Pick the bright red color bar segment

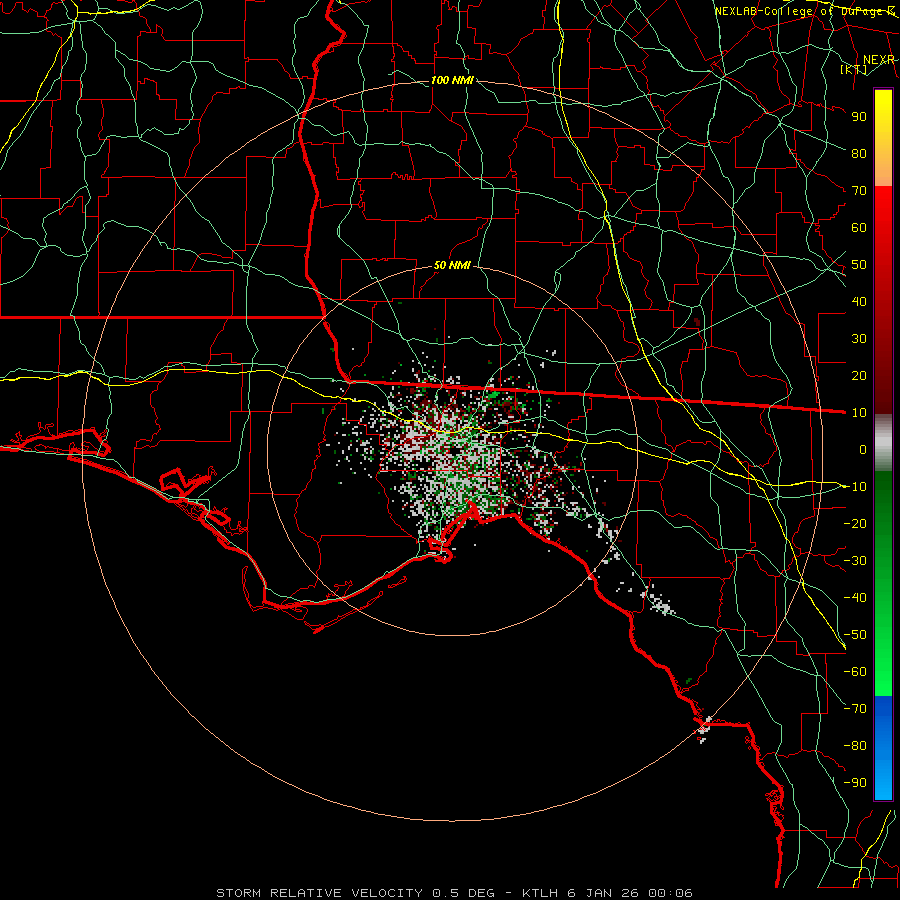click(x=883, y=207)
